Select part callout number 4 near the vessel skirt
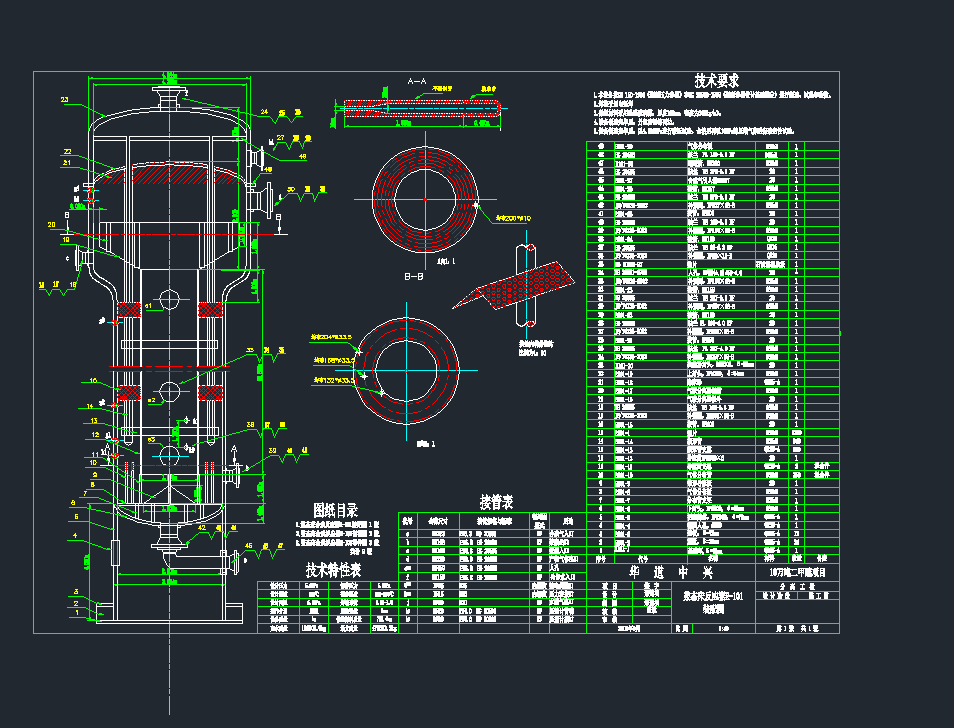 click(74, 536)
